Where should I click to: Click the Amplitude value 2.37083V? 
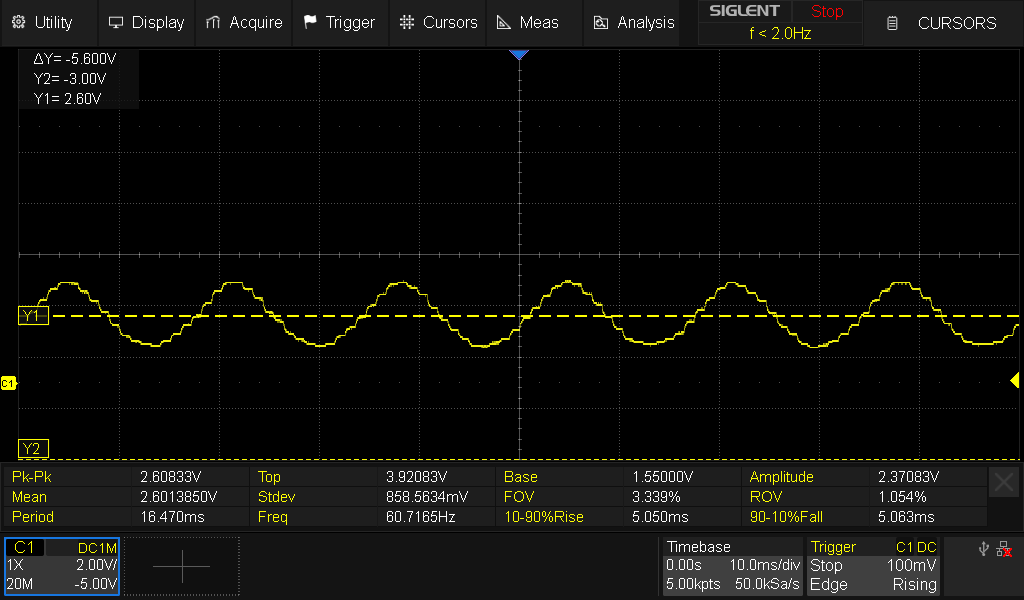(908, 477)
